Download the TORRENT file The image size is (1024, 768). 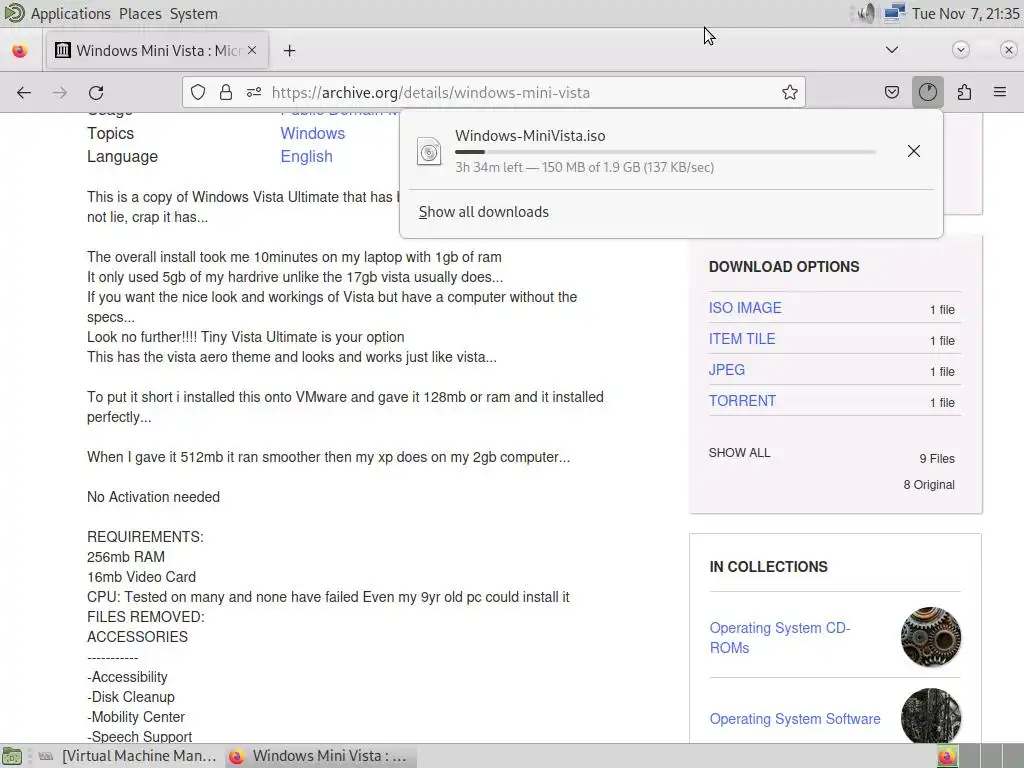(x=743, y=401)
